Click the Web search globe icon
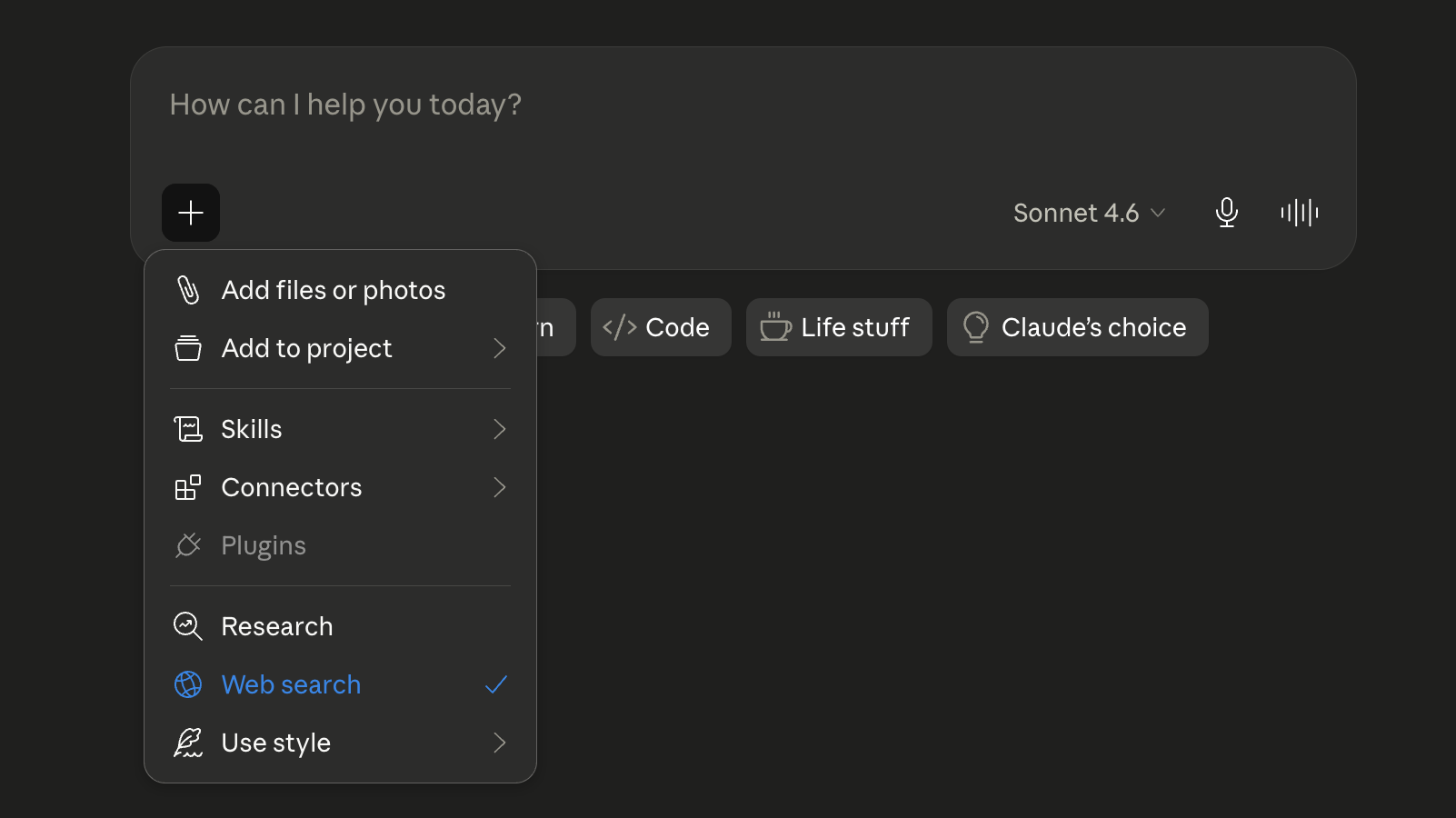This screenshot has height=818, width=1456. 188,684
